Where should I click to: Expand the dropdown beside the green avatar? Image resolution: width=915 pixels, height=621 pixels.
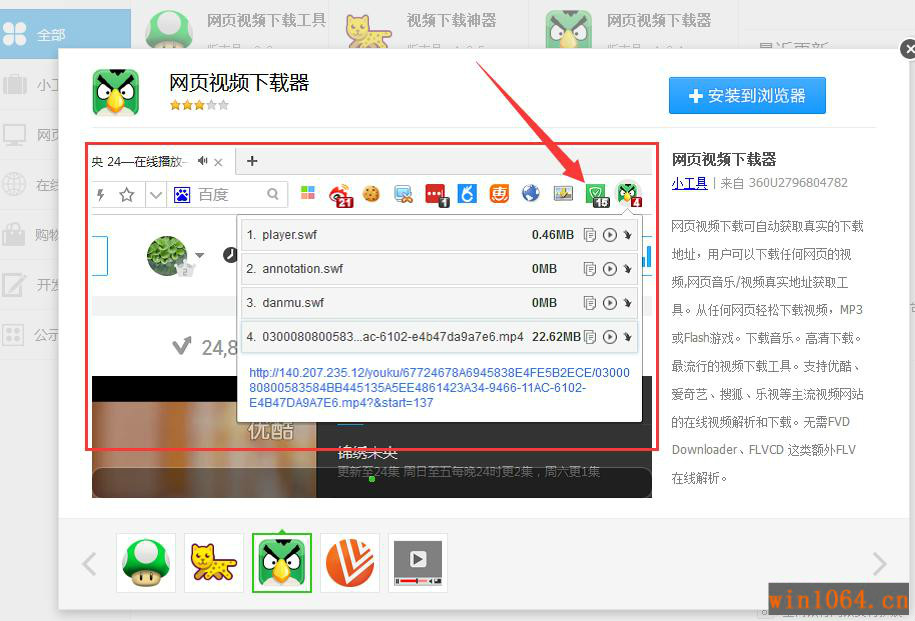click(x=200, y=255)
